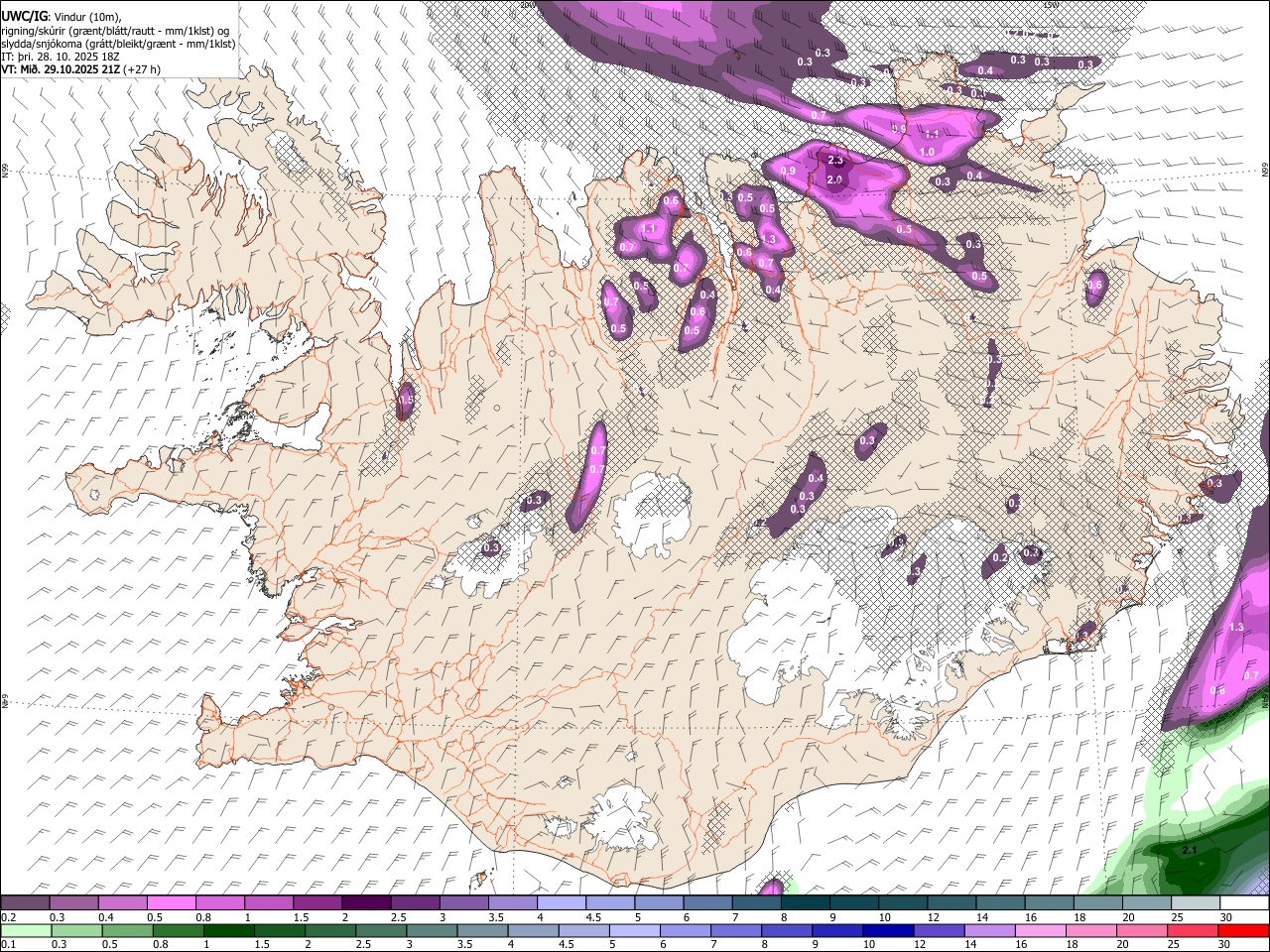Screen dimensions: 1270x952
Task: Pick the bright red rain swatch labeled 30
Action: [x=1243, y=930]
